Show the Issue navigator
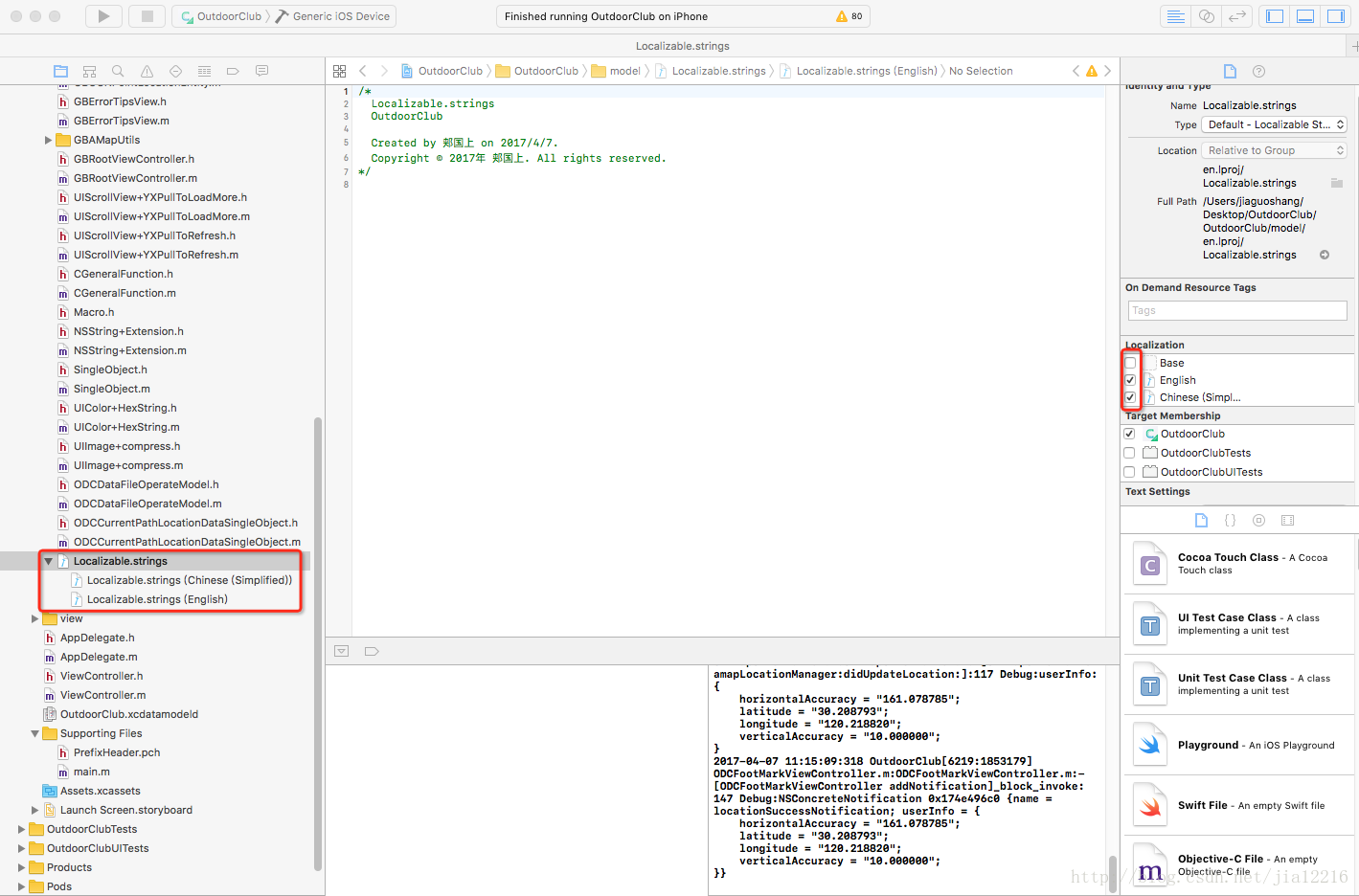This screenshot has width=1359, height=896. (147, 71)
